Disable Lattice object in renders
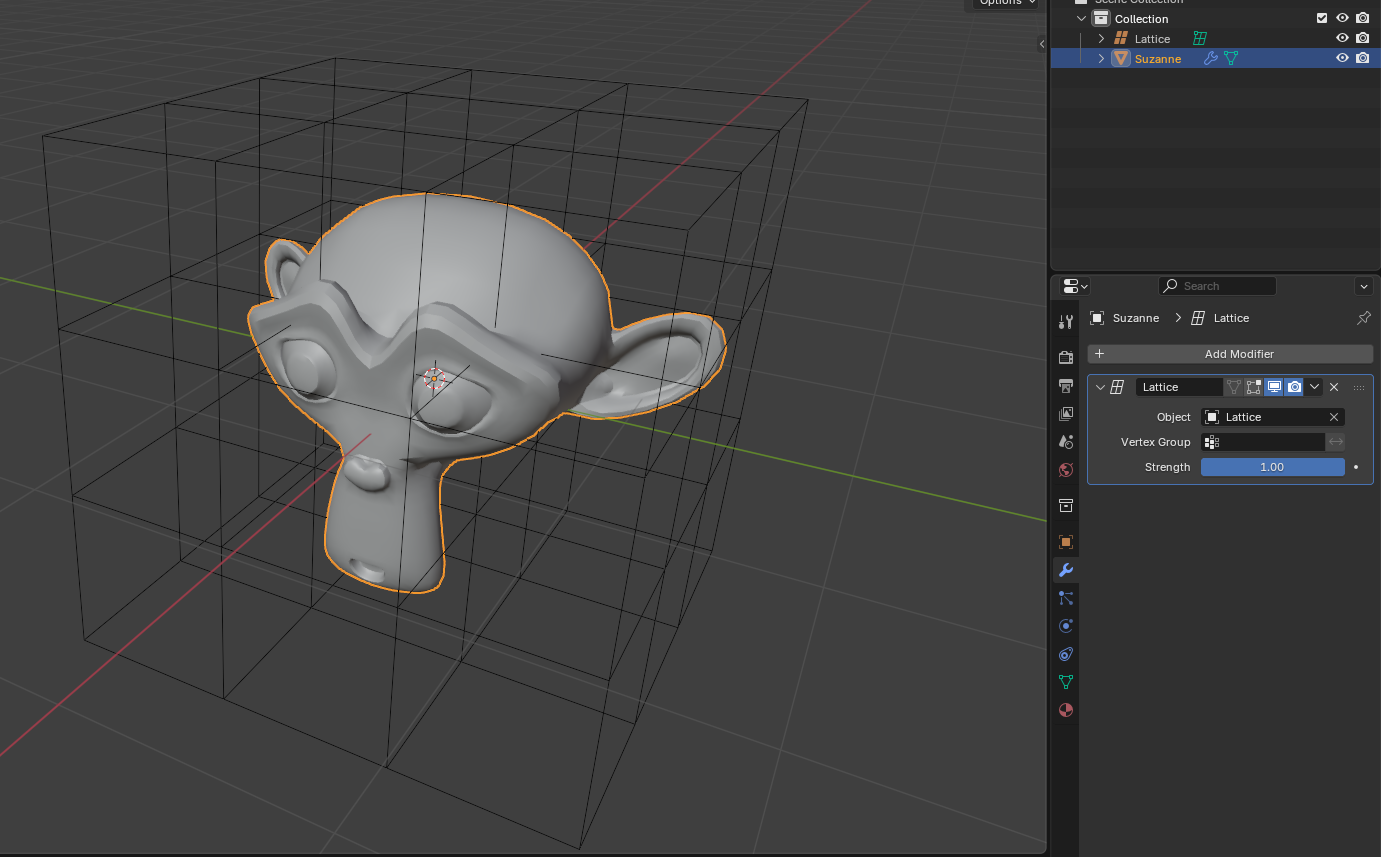Screen dimensions: 1381x857 pos(1363,39)
